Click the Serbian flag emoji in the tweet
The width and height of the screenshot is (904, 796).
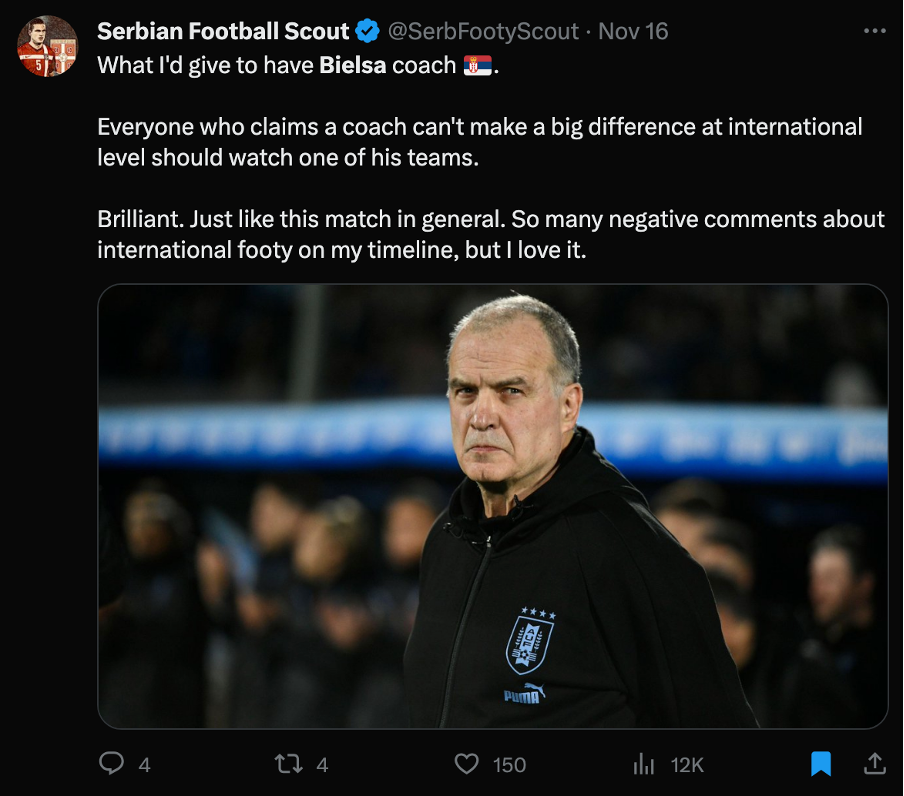[477, 67]
